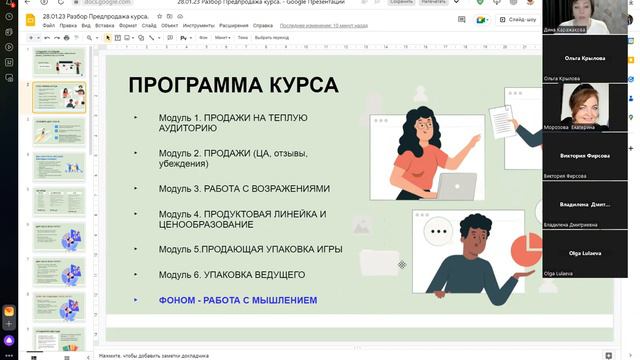Start the Слайд-шоу presentation
640x360 pixels.
[x=518, y=20]
